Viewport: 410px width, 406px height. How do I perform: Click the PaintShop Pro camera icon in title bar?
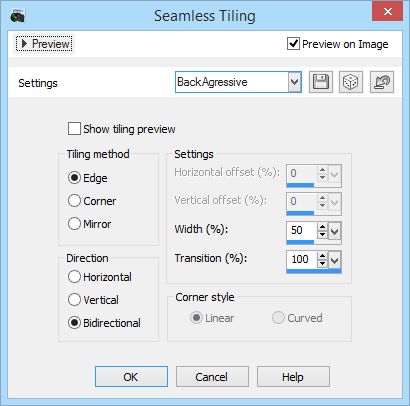tap(17, 16)
